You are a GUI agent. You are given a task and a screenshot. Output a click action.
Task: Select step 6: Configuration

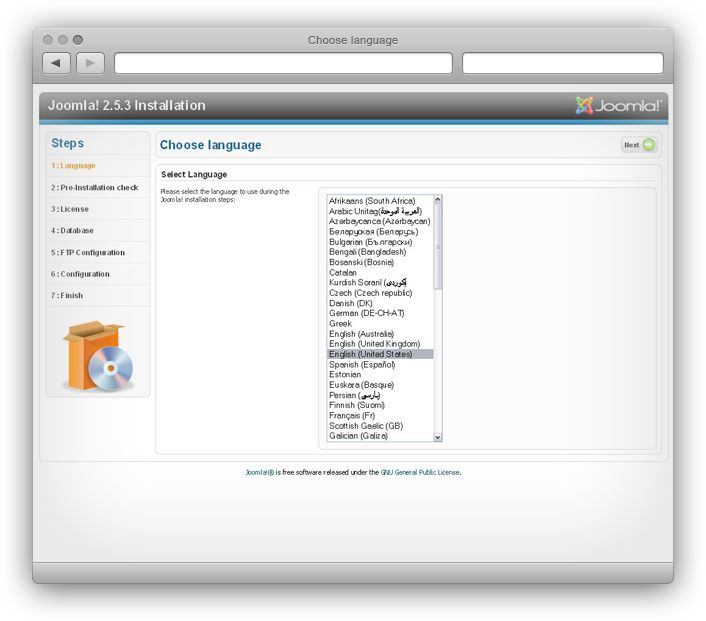80,274
